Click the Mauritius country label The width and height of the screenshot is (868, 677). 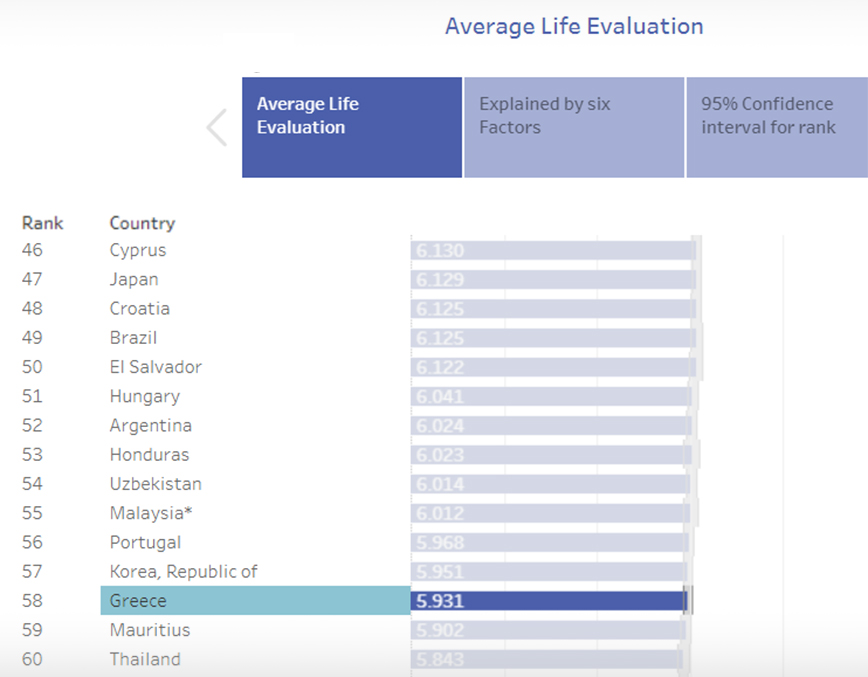pyautogui.click(x=150, y=630)
